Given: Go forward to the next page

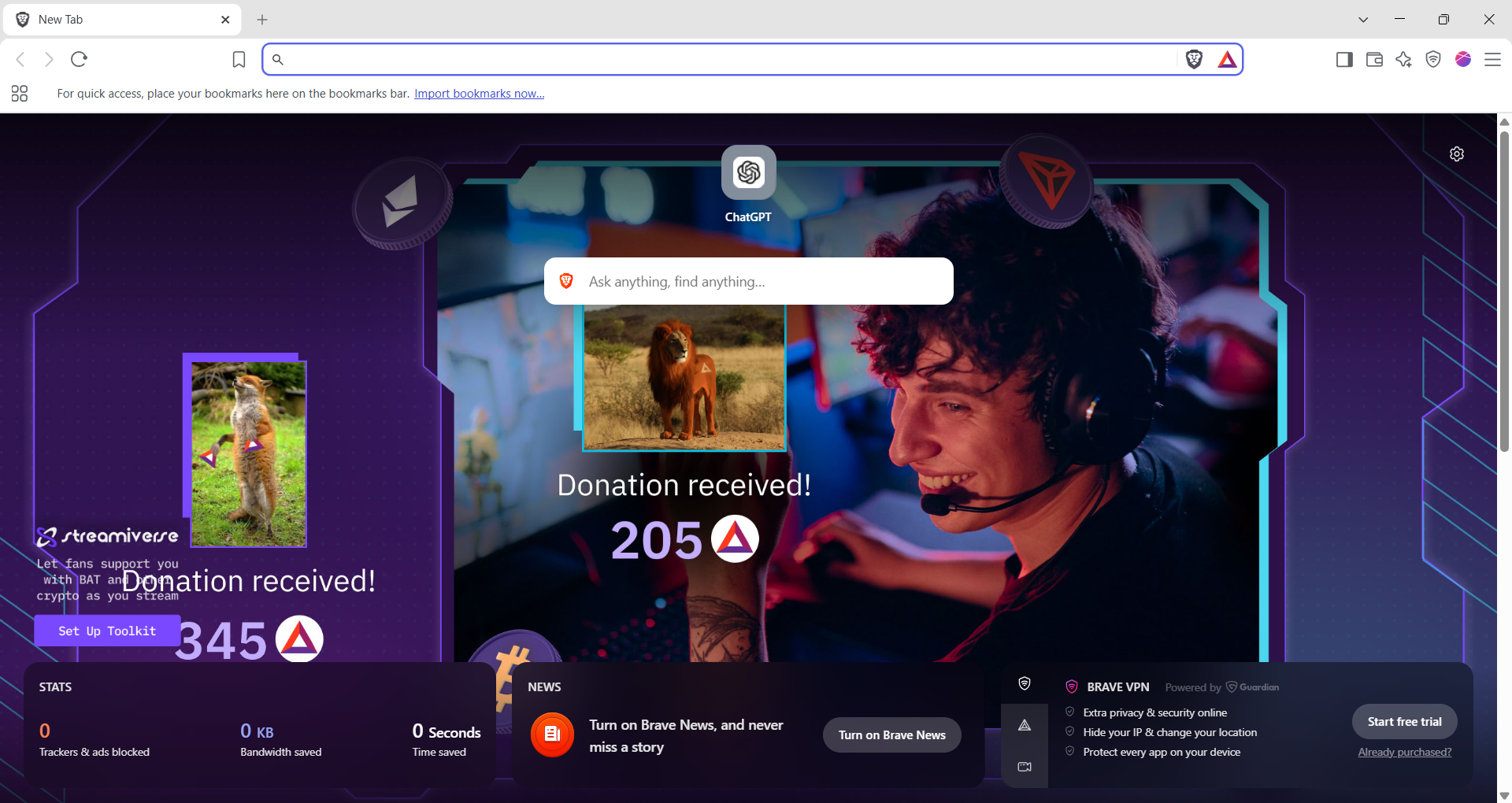Looking at the screenshot, I should coord(49,59).
